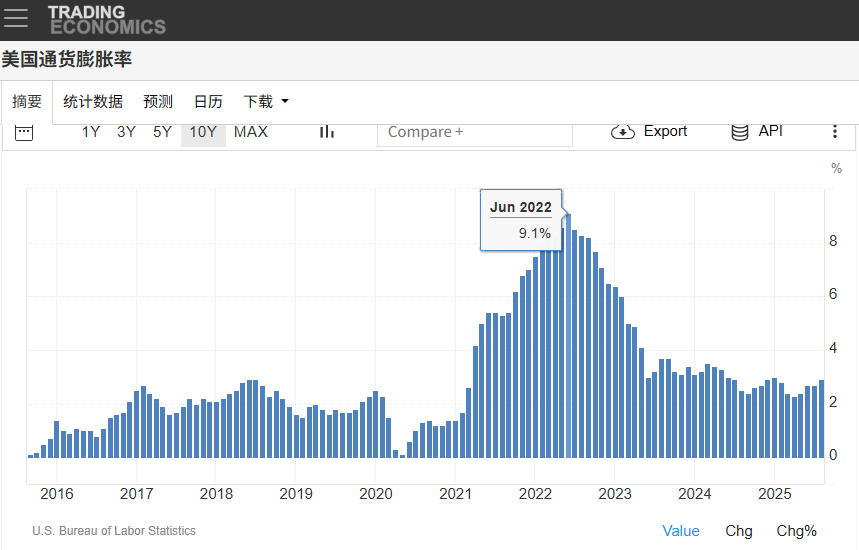
Task: Switch to the 统计数据 tab
Action: 93,102
